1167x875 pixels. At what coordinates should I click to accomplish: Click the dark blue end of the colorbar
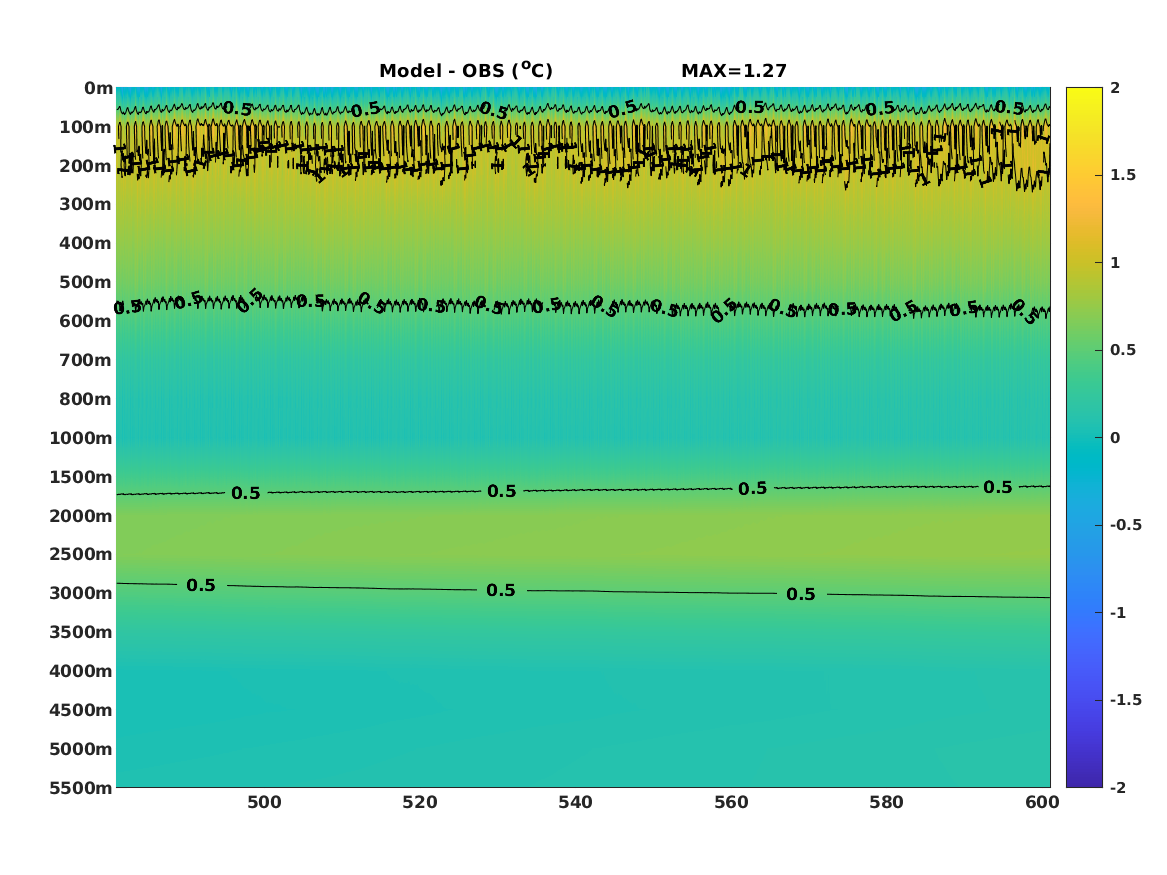click(x=1084, y=778)
